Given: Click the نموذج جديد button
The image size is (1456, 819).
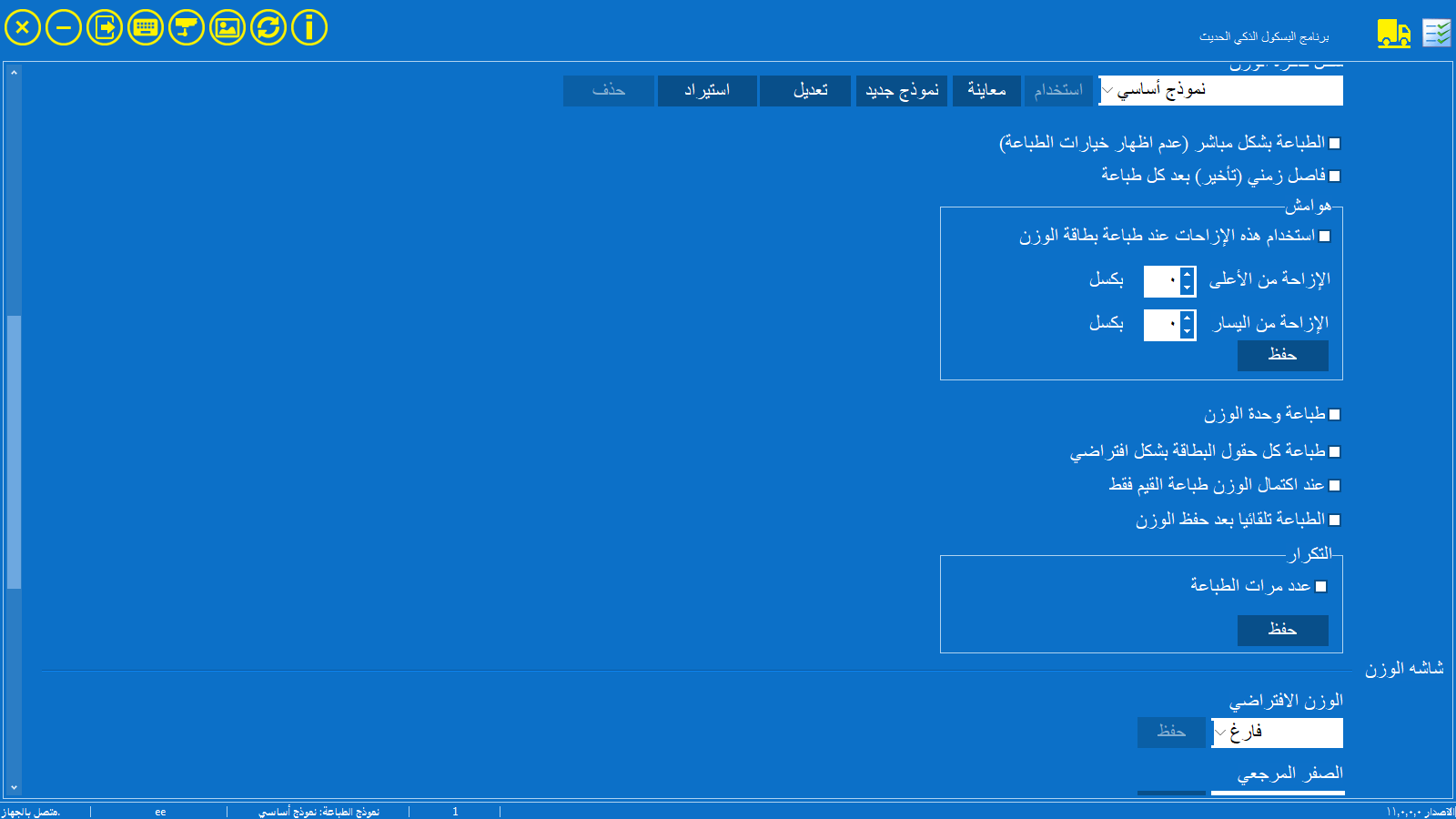Looking at the screenshot, I should 901,90.
